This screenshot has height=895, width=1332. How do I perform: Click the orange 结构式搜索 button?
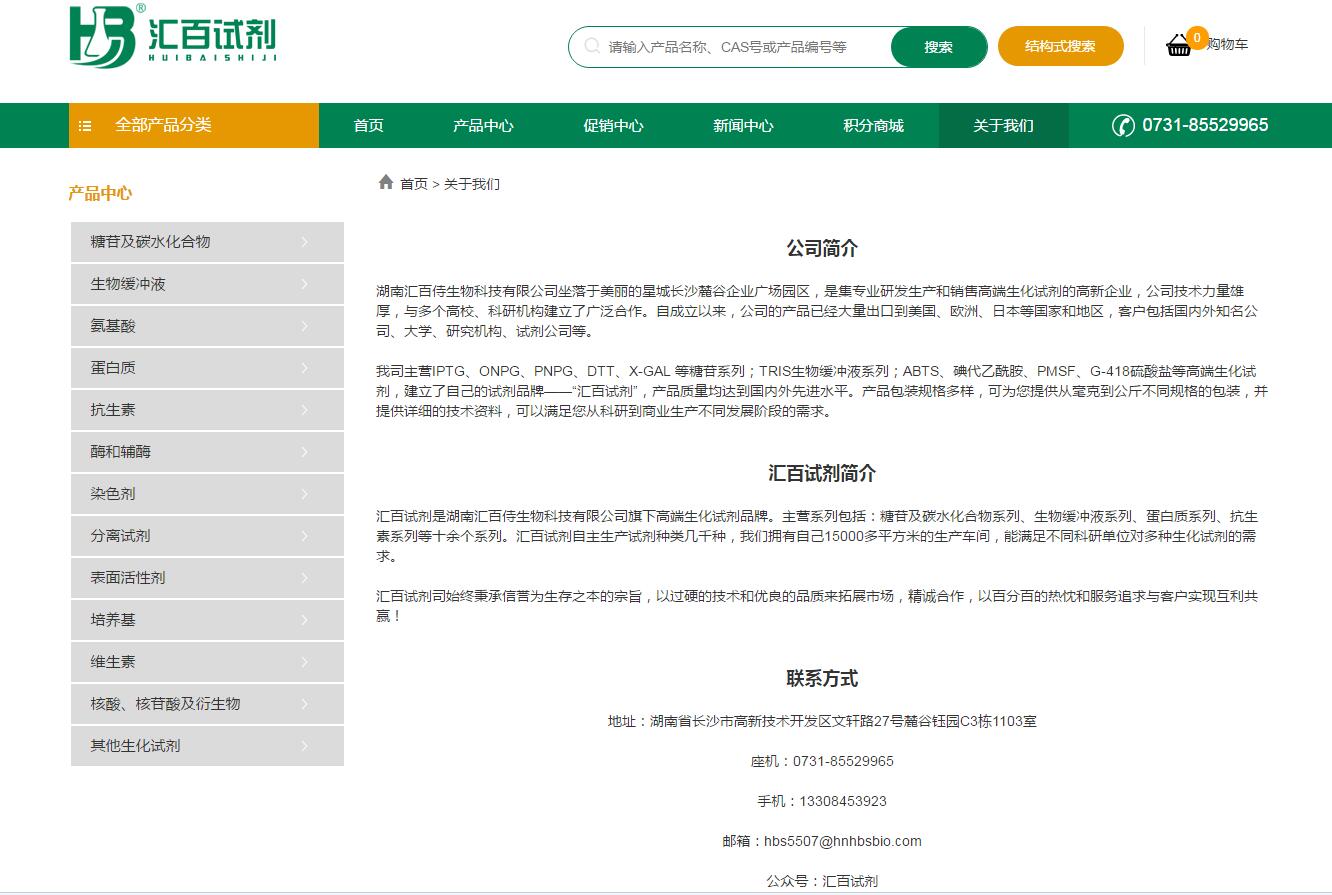[x=1060, y=46]
